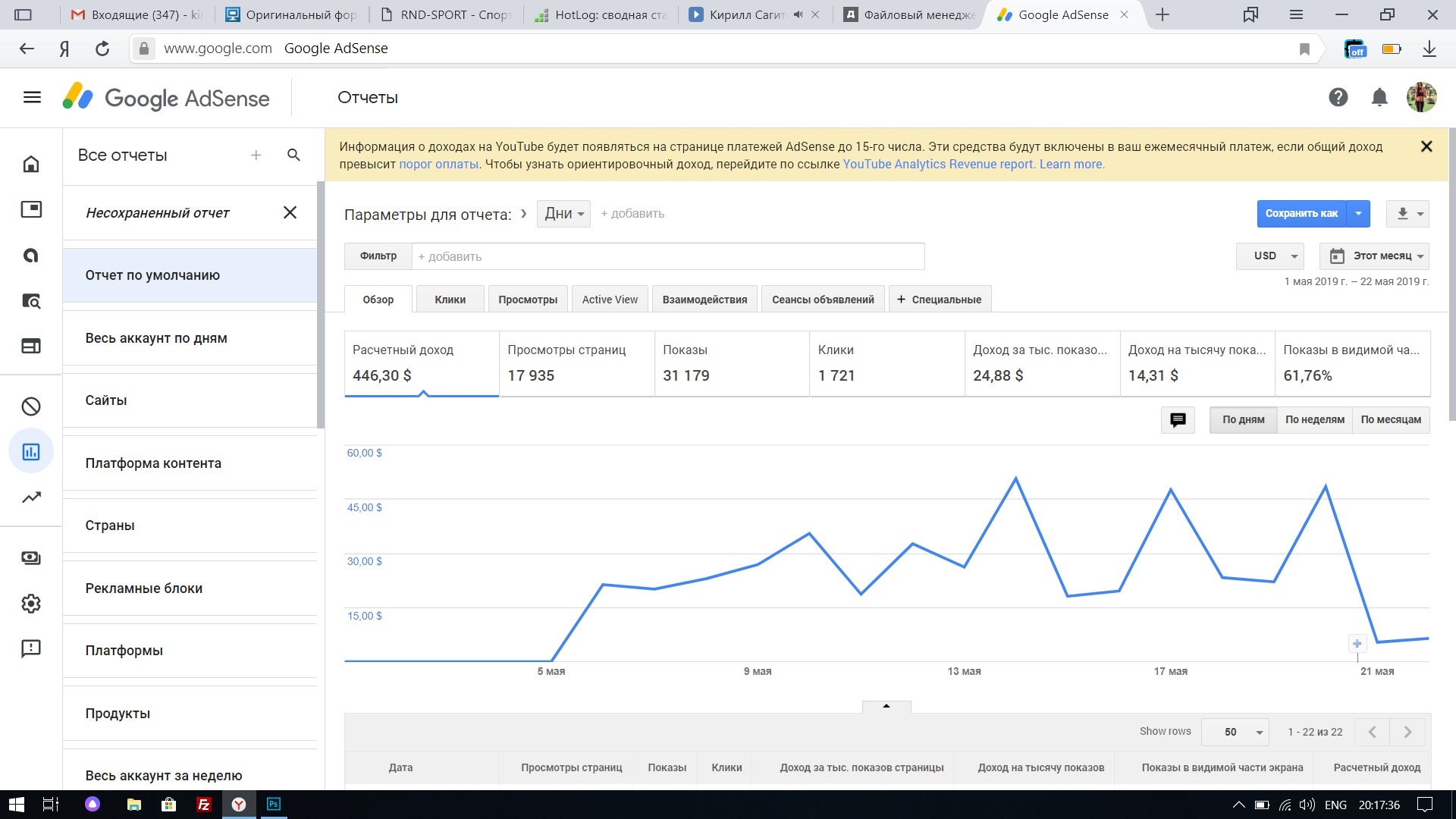Switch to the Клики tab

point(450,300)
